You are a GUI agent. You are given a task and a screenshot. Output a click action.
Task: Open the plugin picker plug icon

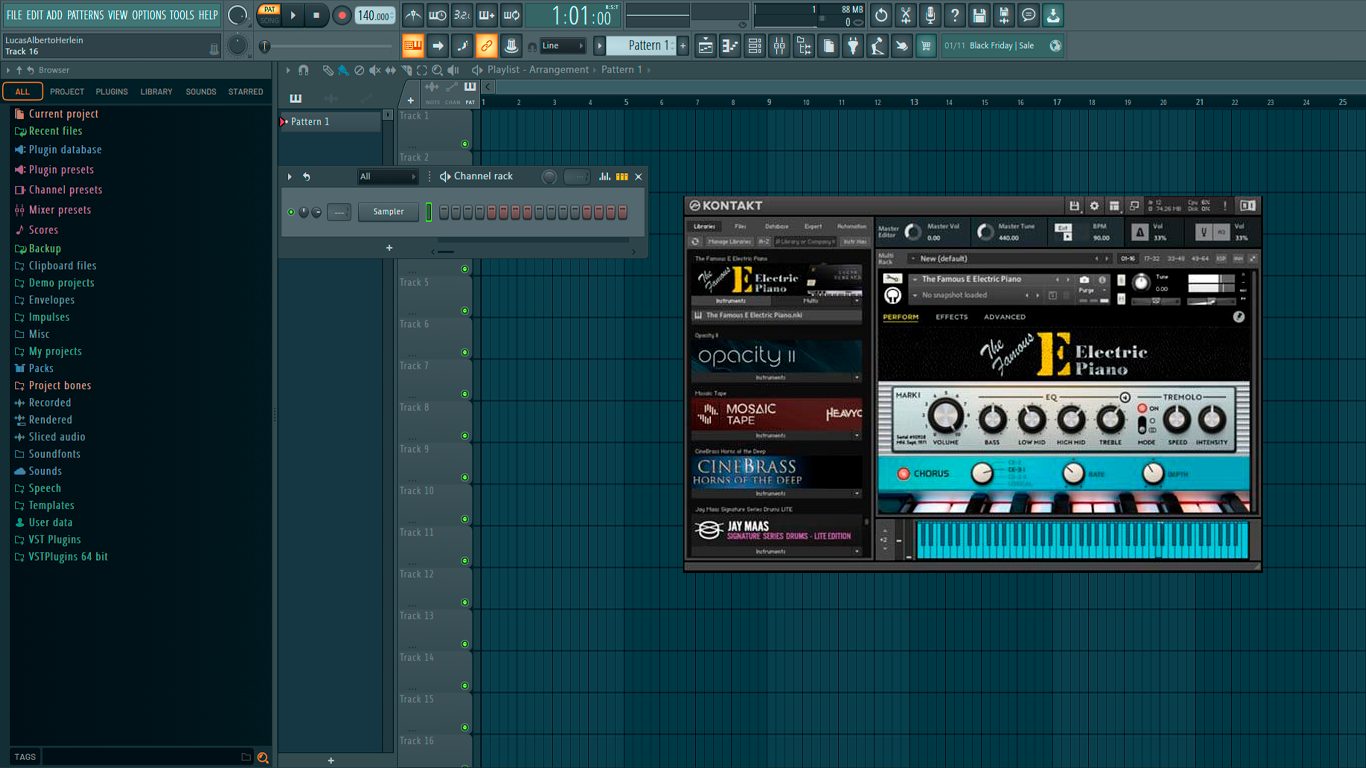tap(853, 46)
